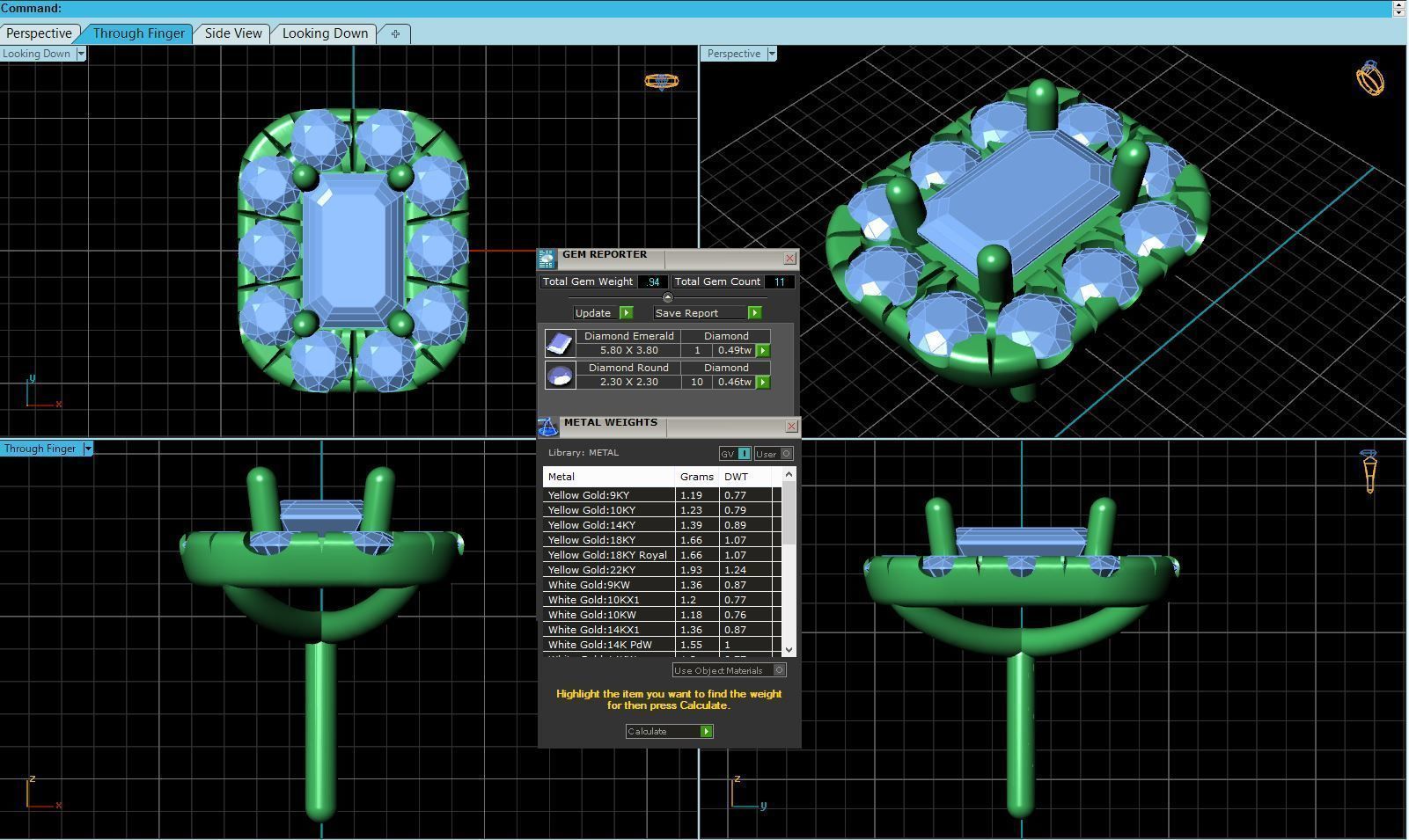
Task: Click ring orientation icon in Side View viewport
Action: coord(1369,471)
